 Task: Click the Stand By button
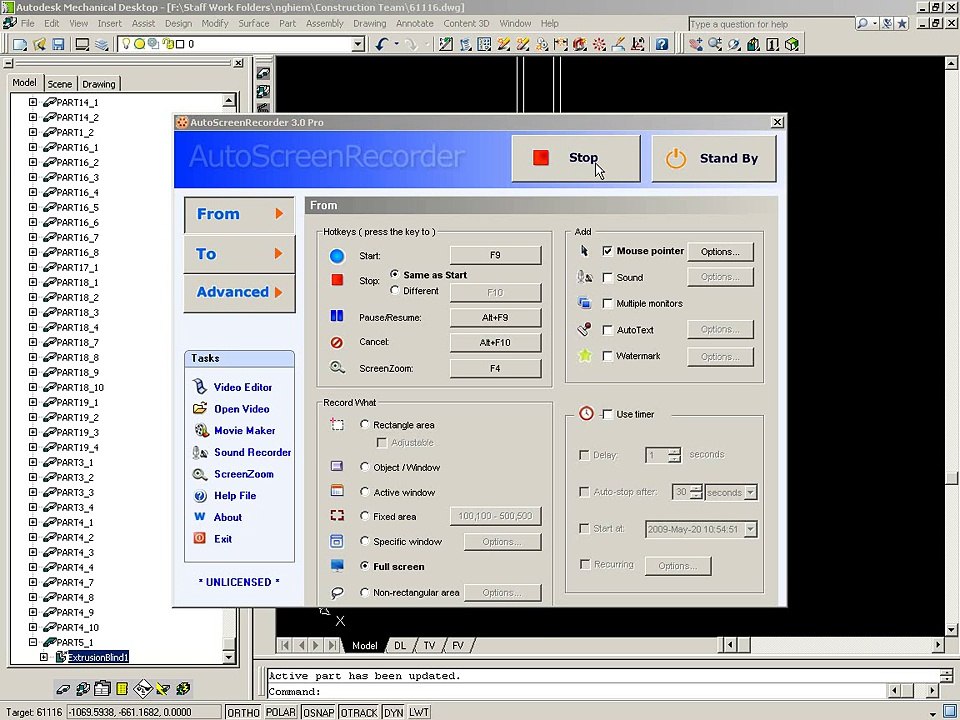point(714,158)
